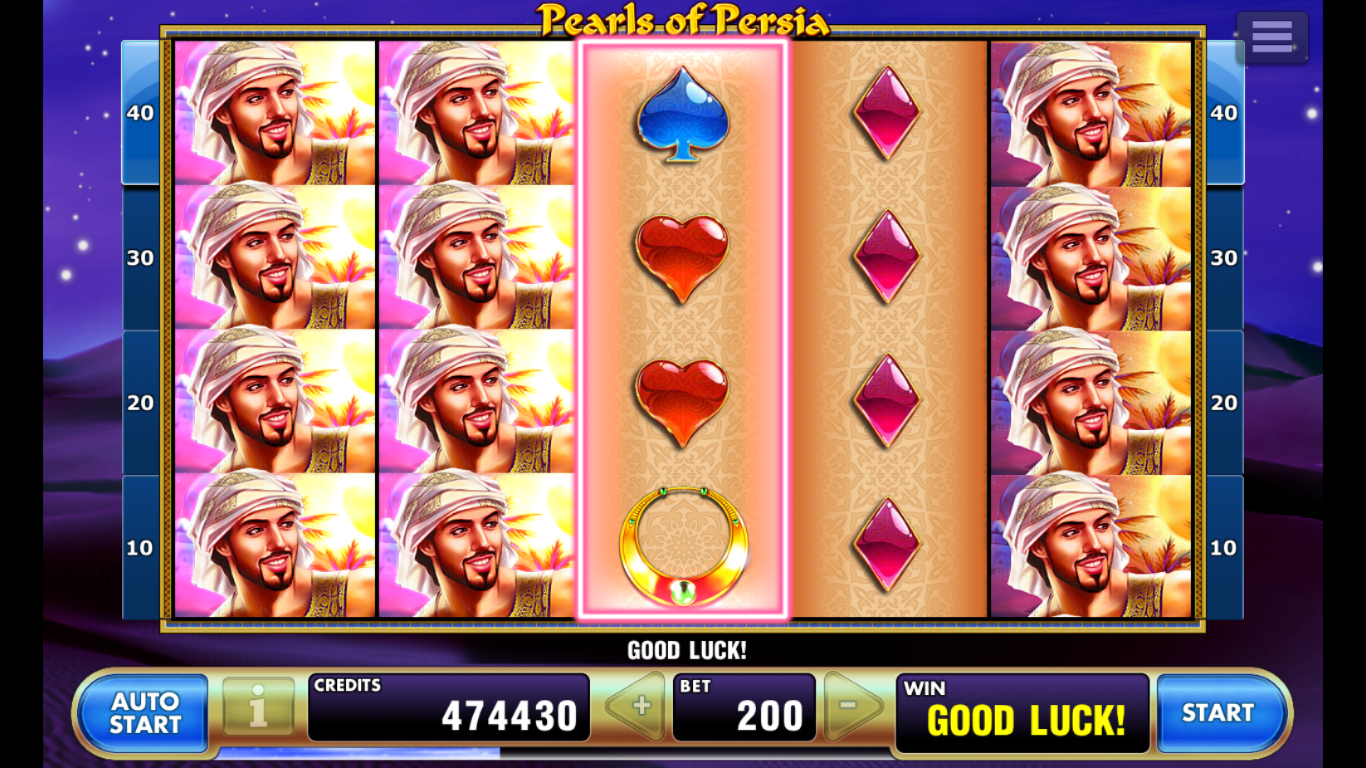Click the second red heart symbol
1366x768 pixels.
pos(682,402)
